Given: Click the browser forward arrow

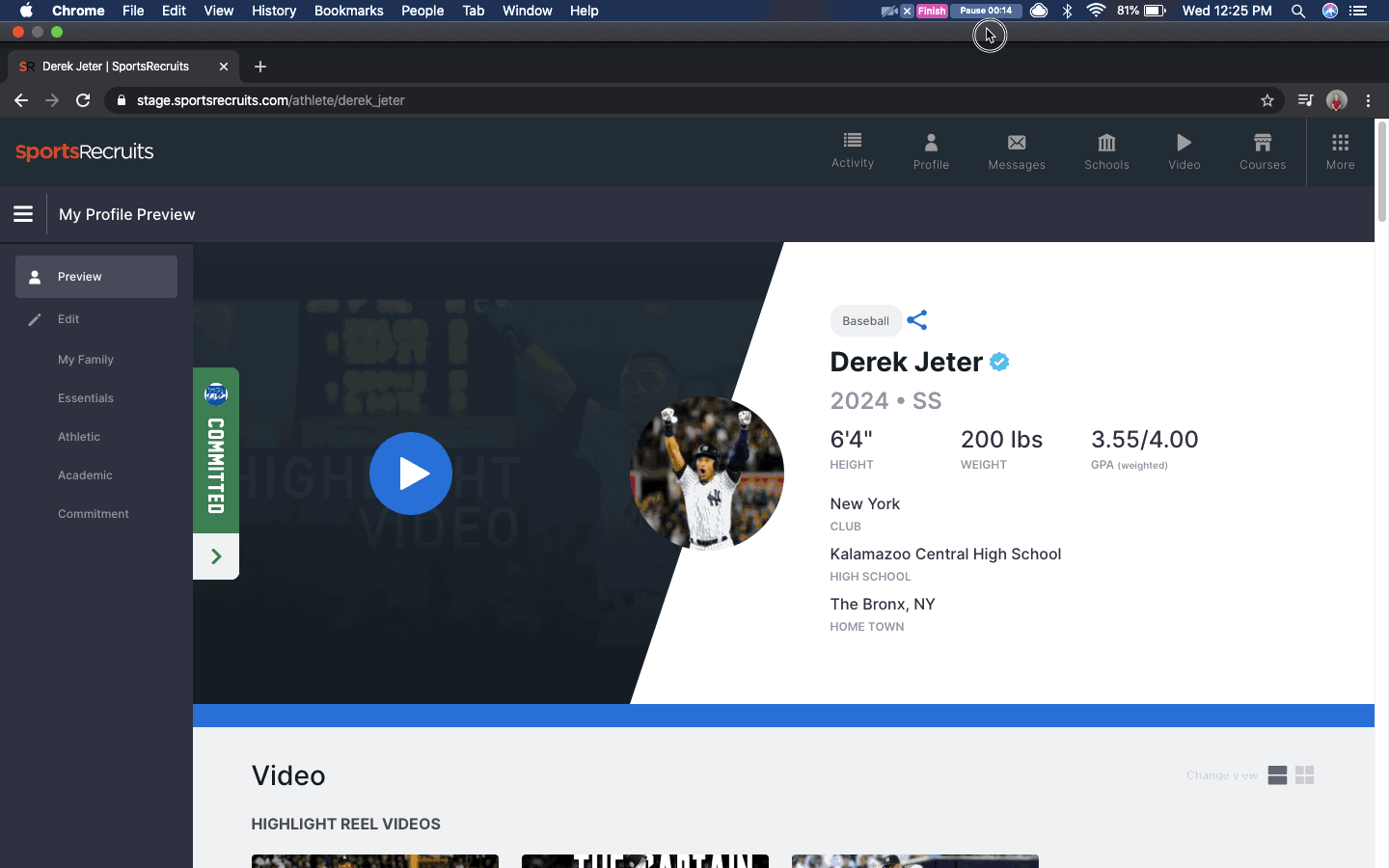Looking at the screenshot, I should (52, 100).
